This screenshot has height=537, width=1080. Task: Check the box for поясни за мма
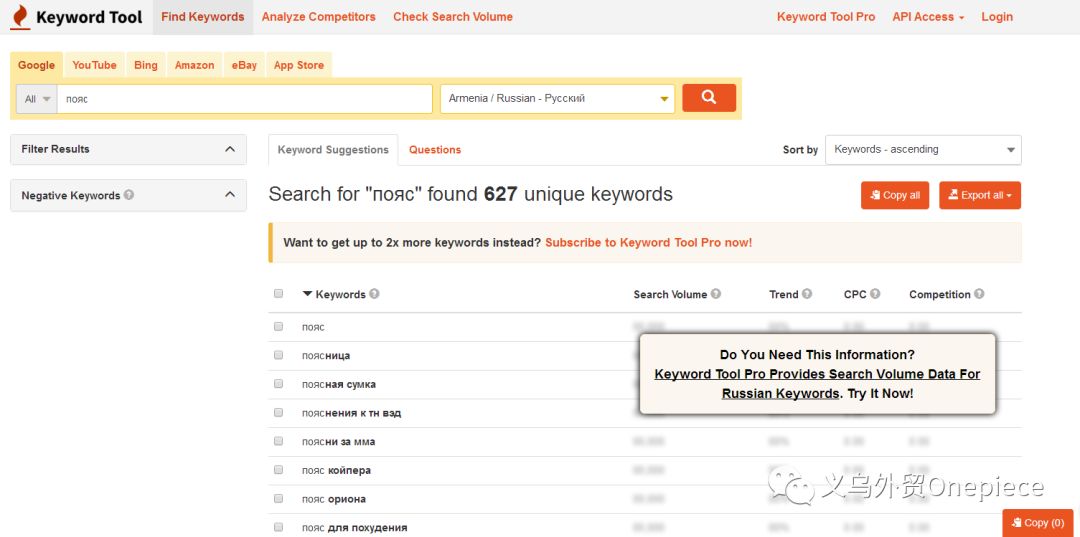coord(278,441)
